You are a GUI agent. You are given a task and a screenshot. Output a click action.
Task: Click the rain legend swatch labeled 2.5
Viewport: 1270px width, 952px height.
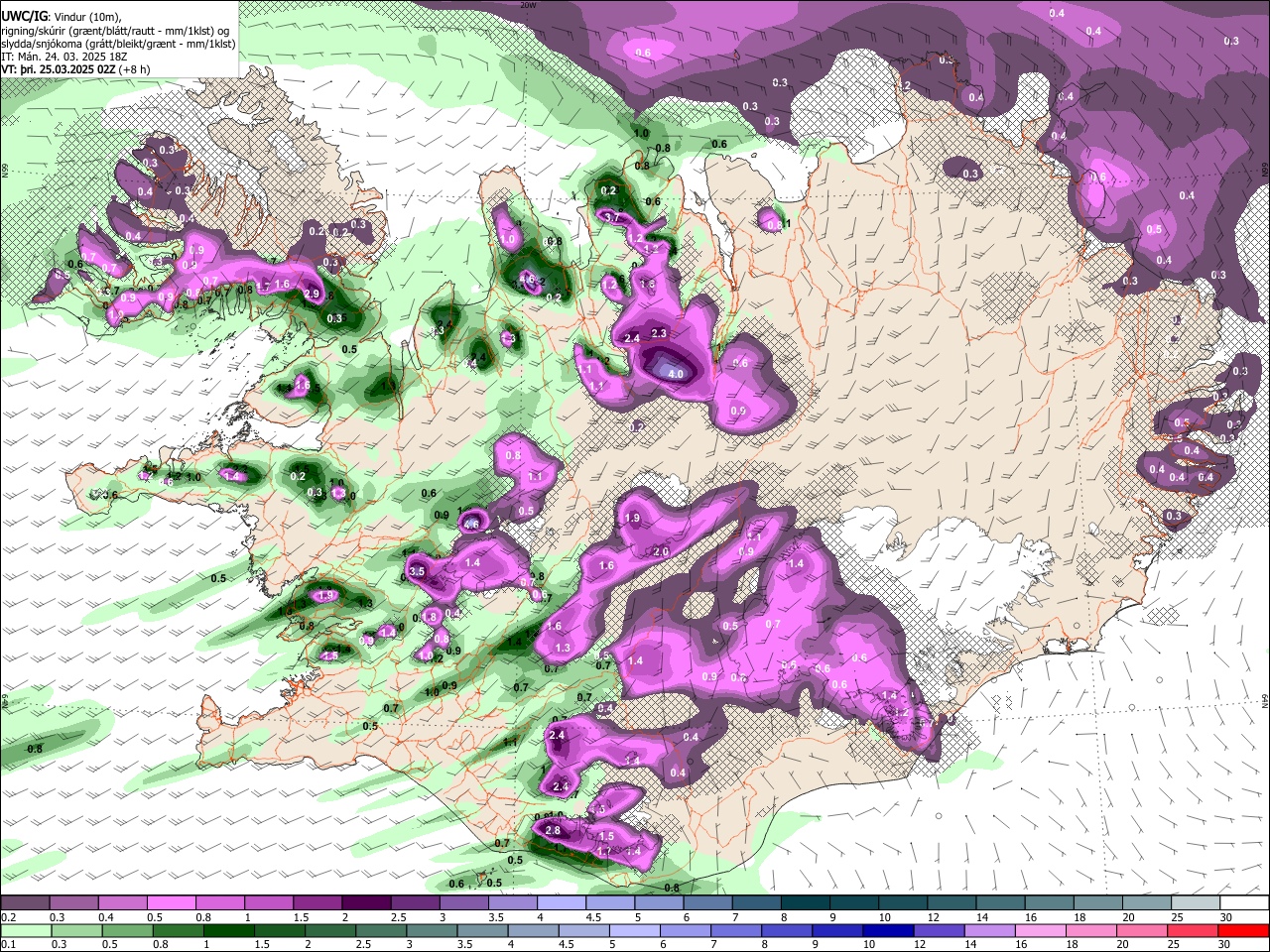(381, 931)
